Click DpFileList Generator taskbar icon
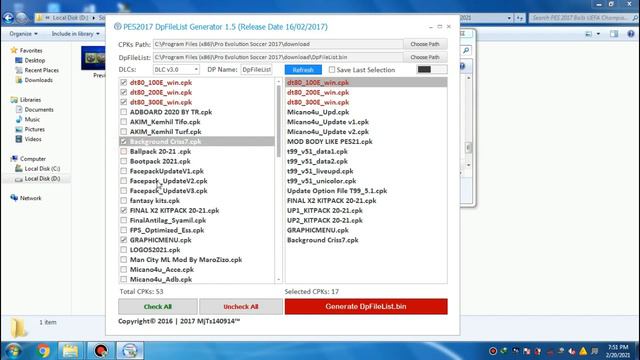 (130, 351)
